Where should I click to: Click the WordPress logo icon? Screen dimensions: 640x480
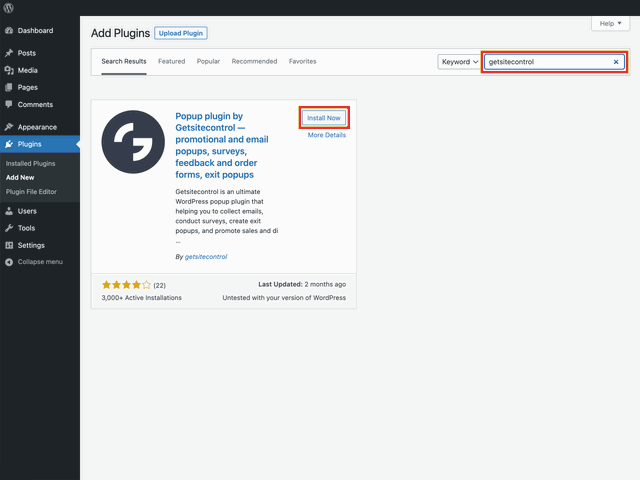point(9,8)
